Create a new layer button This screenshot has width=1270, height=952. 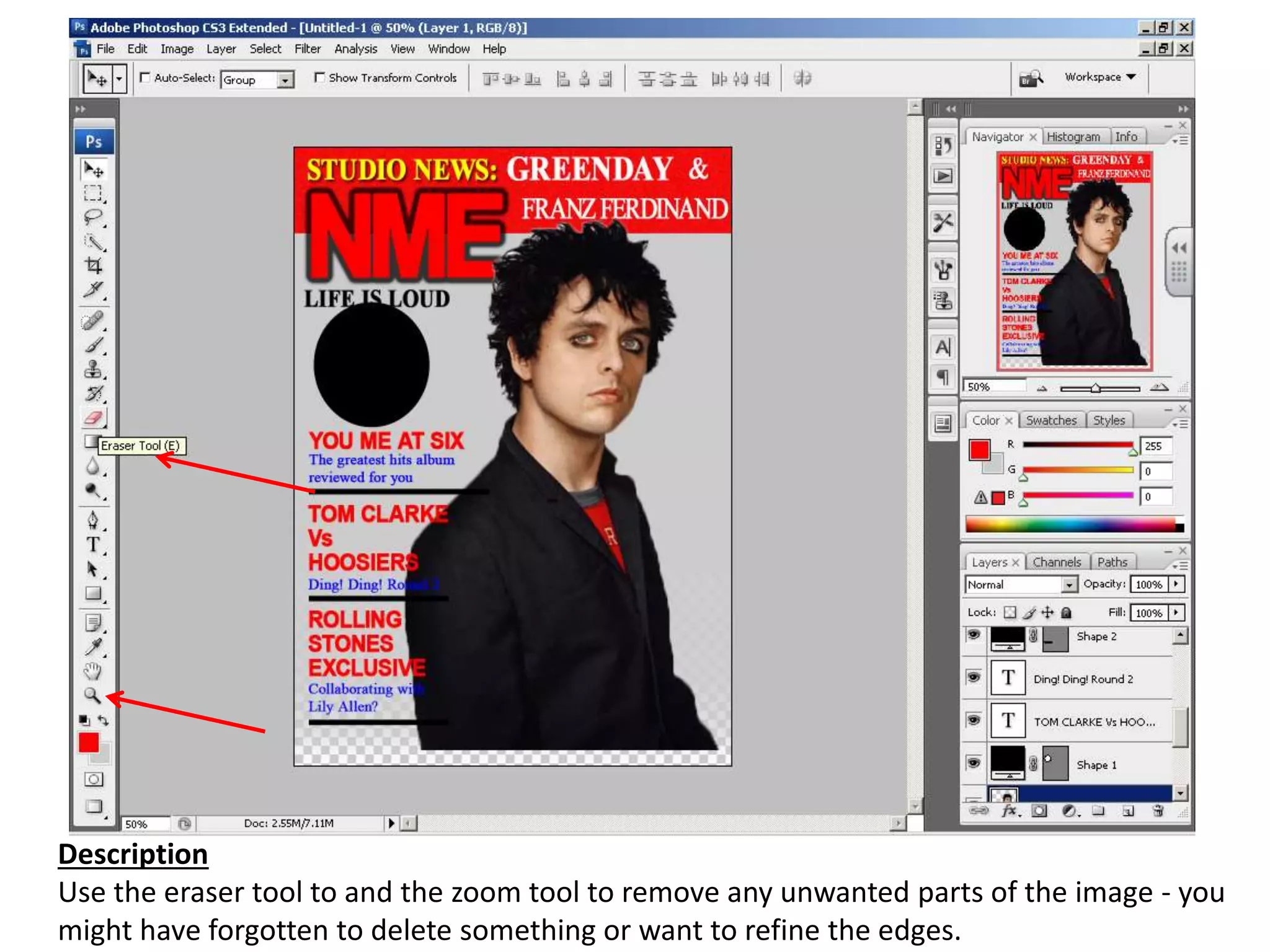(x=1128, y=811)
